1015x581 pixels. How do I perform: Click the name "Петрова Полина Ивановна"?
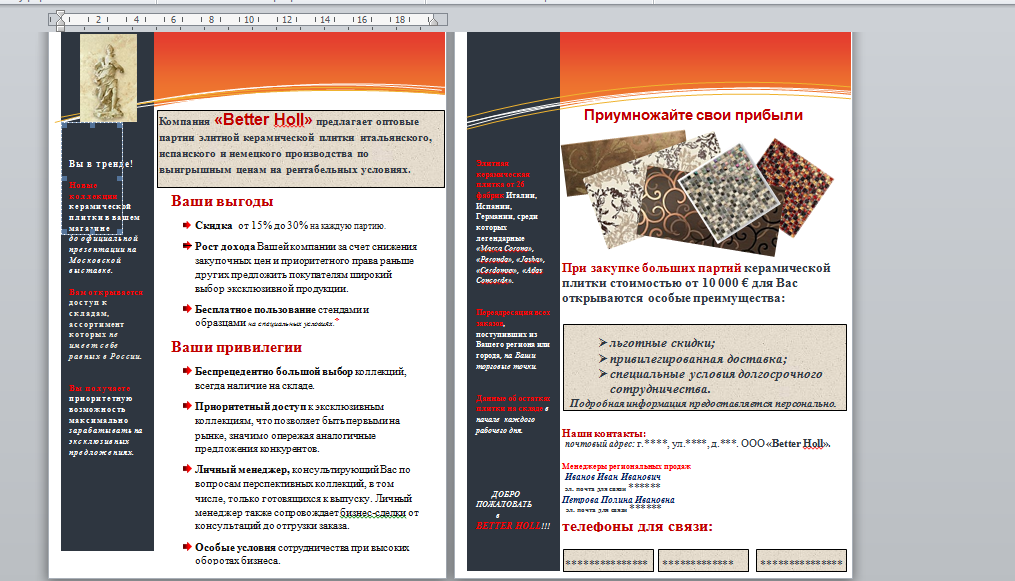(x=618, y=499)
